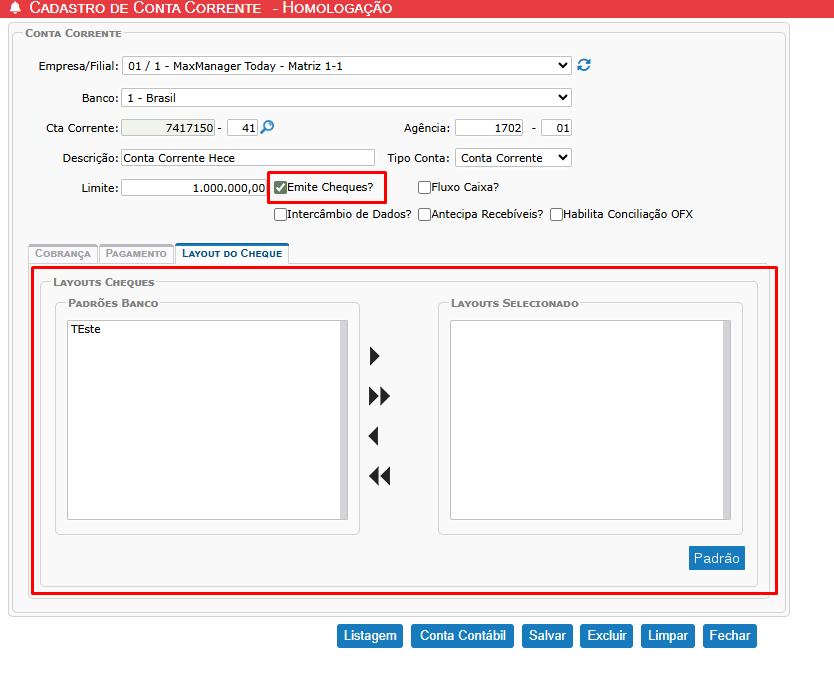The width and height of the screenshot is (834, 673).
Task: Click the Descrição text field
Action: pos(247,158)
